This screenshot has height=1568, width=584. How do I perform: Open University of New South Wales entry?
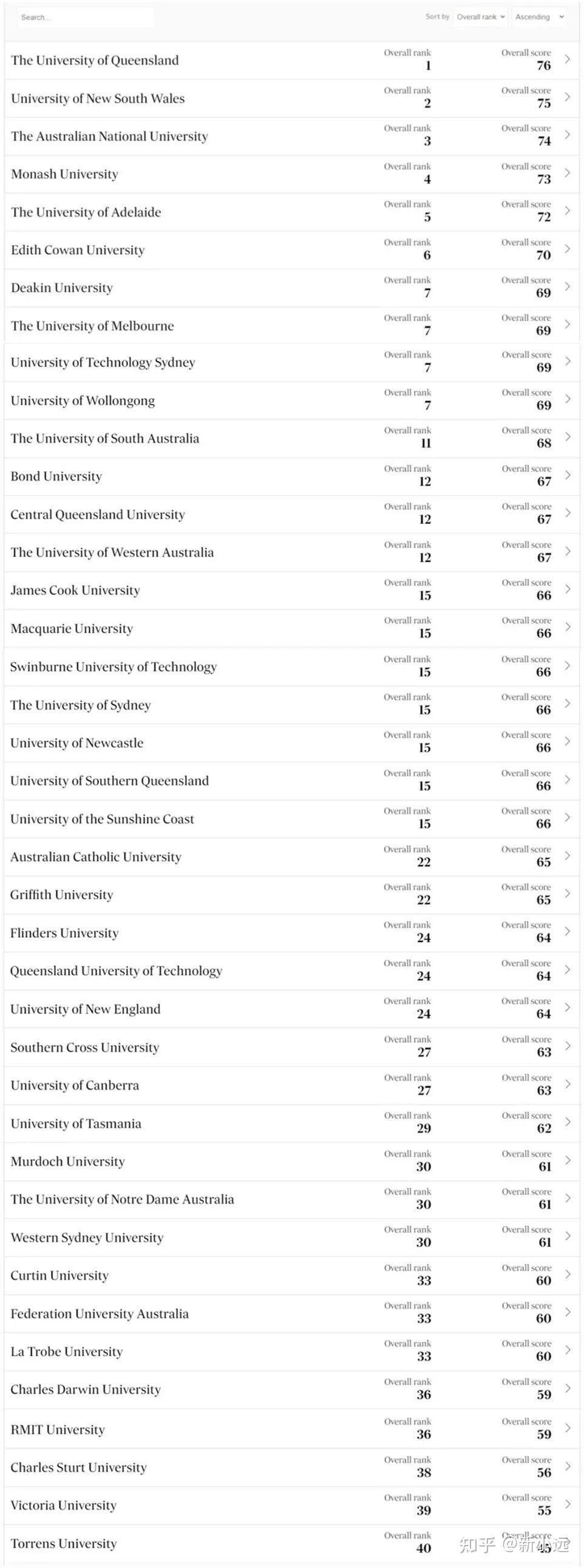click(98, 99)
